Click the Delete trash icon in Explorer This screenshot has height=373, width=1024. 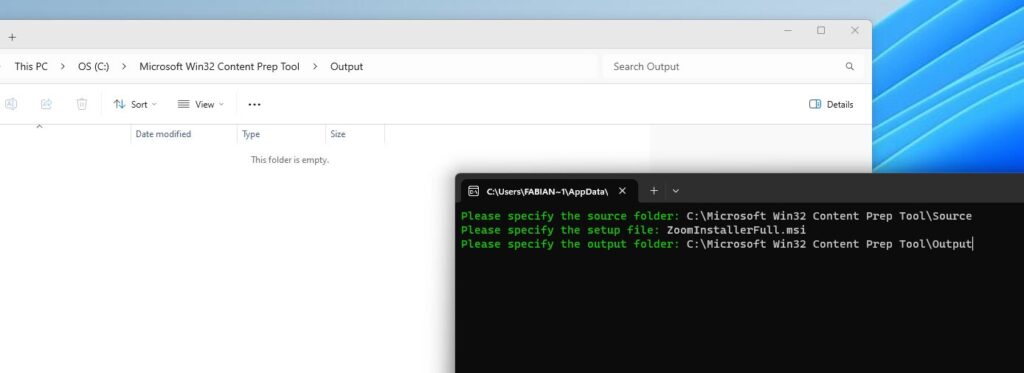click(82, 104)
